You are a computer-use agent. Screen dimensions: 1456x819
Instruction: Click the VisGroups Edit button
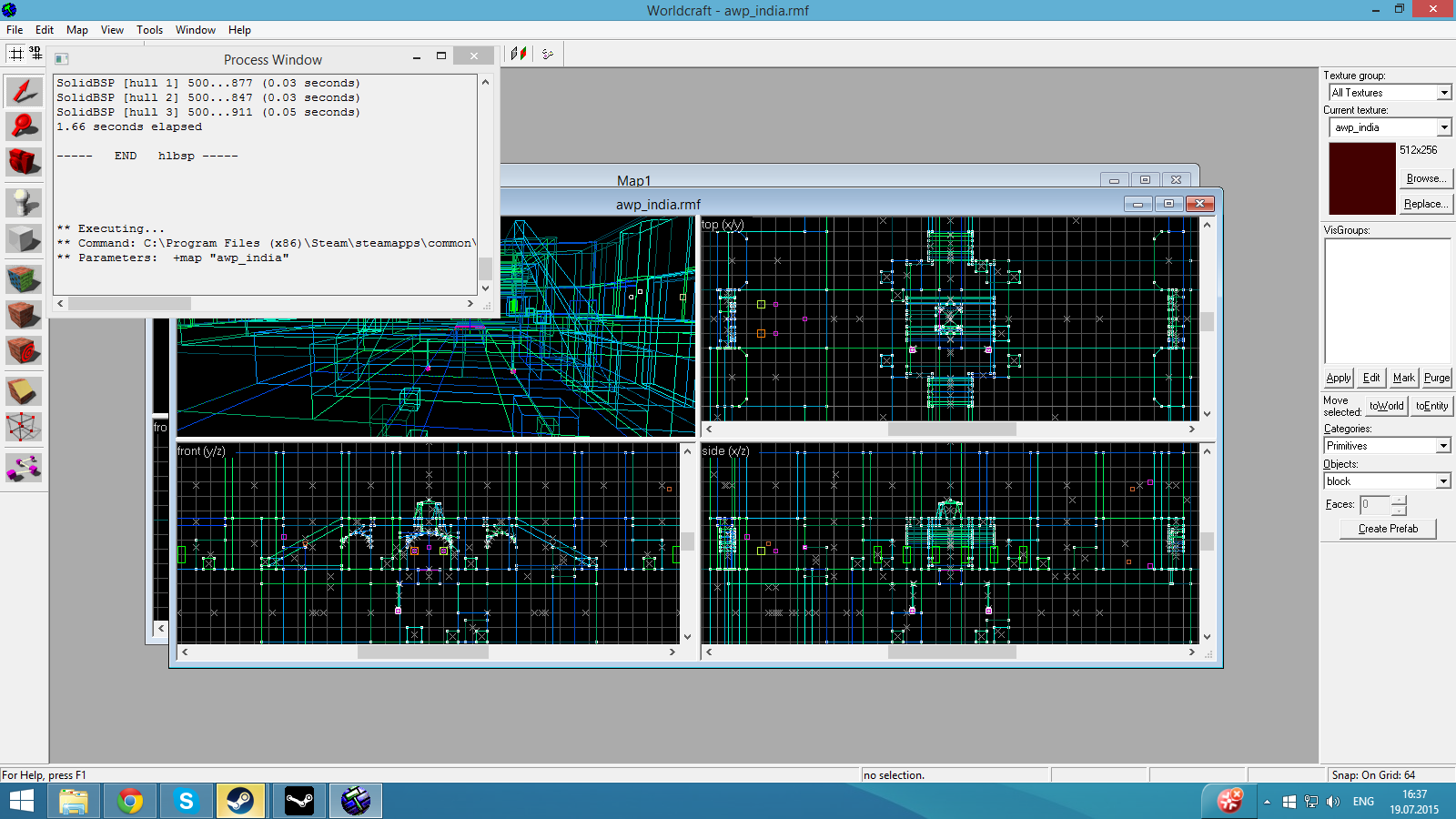1371,378
